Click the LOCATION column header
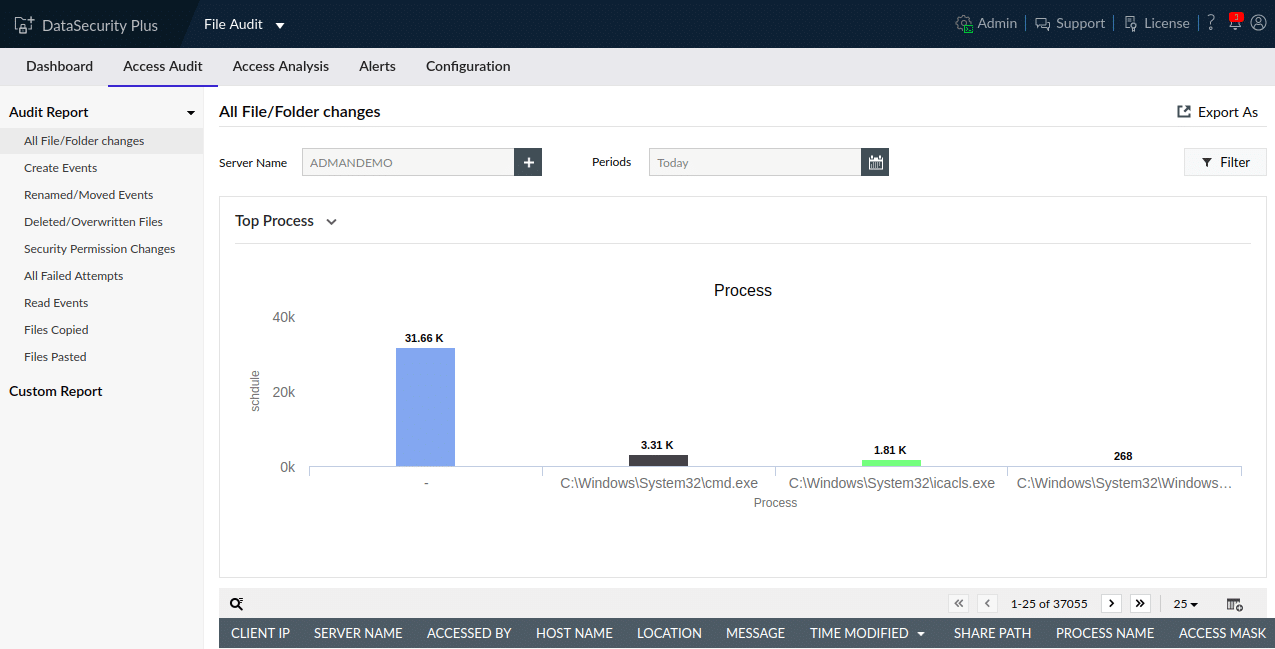Image resolution: width=1275 pixels, height=649 pixels. pyautogui.click(x=669, y=633)
